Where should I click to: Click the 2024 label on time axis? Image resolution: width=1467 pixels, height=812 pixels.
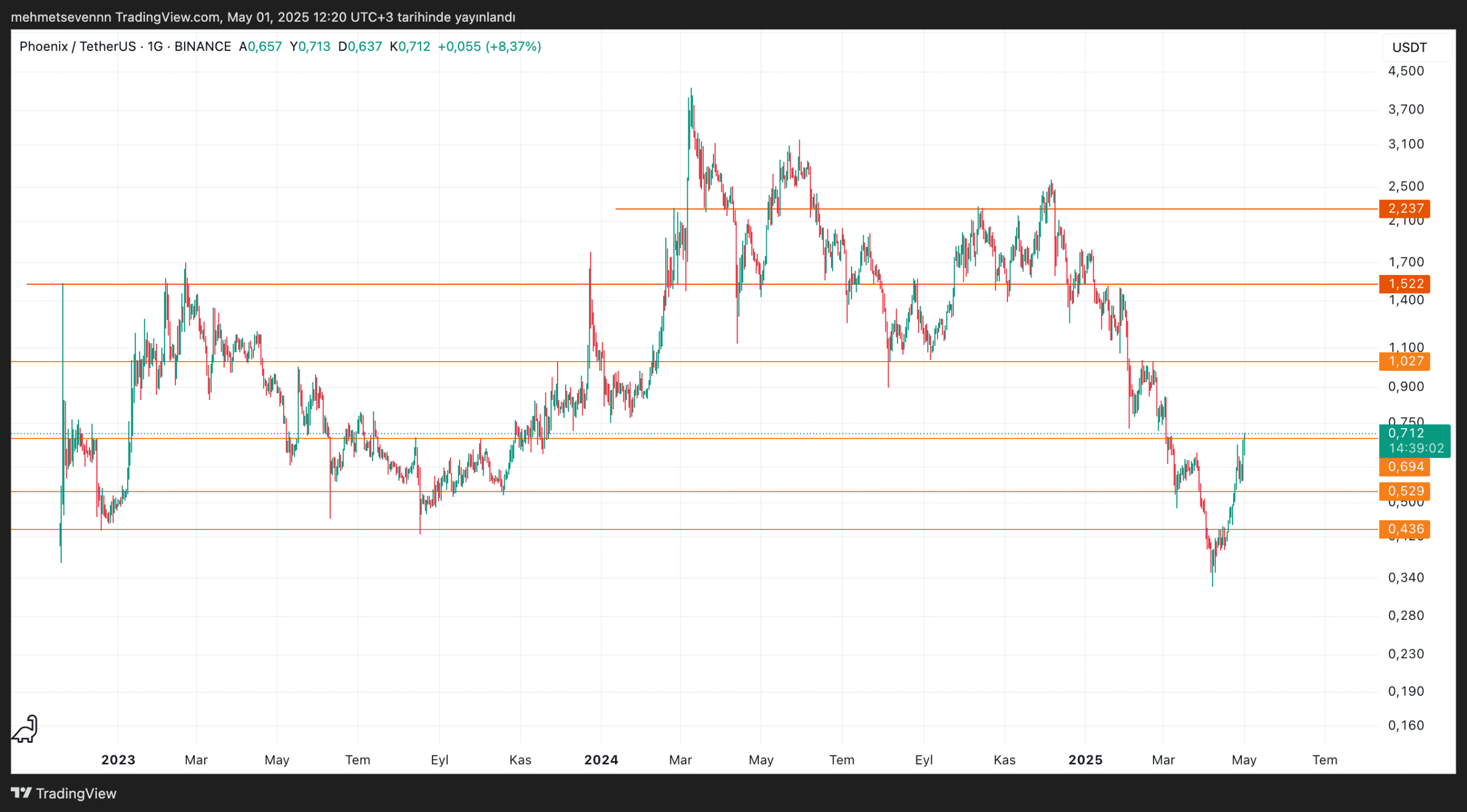[x=601, y=760]
